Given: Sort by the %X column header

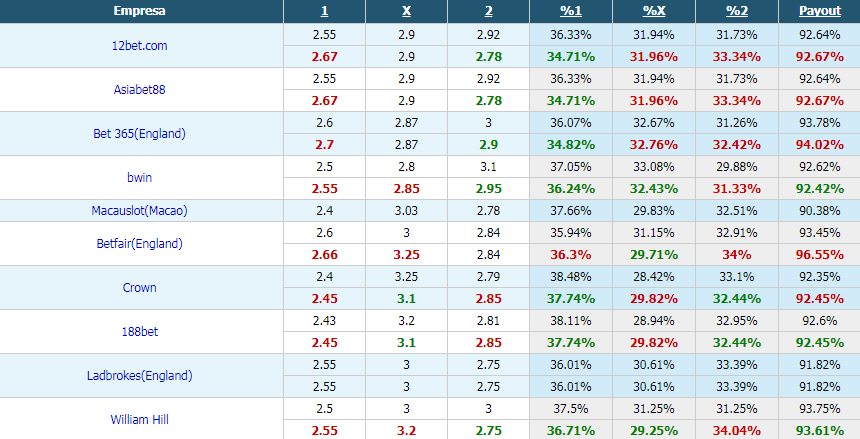Looking at the screenshot, I should [x=654, y=11].
